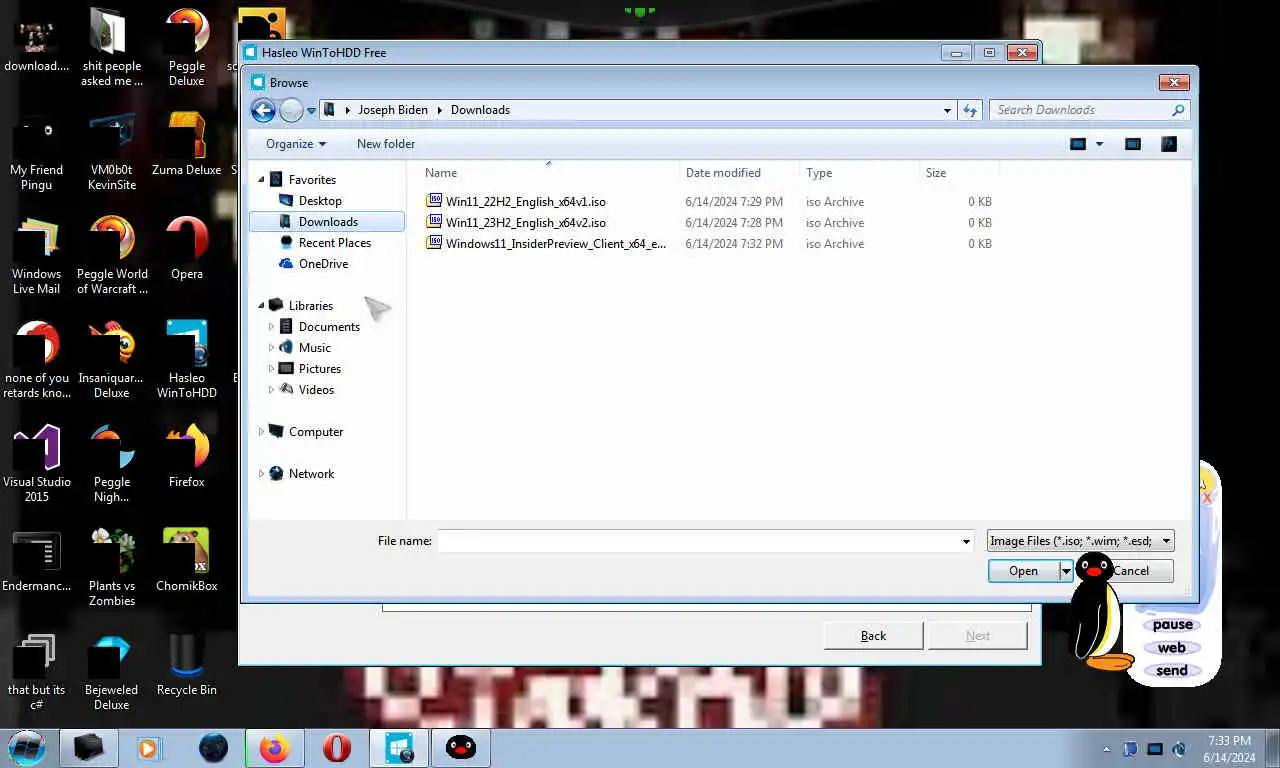
Task: Open the Browse dialog Help icon
Action: coord(1168,144)
